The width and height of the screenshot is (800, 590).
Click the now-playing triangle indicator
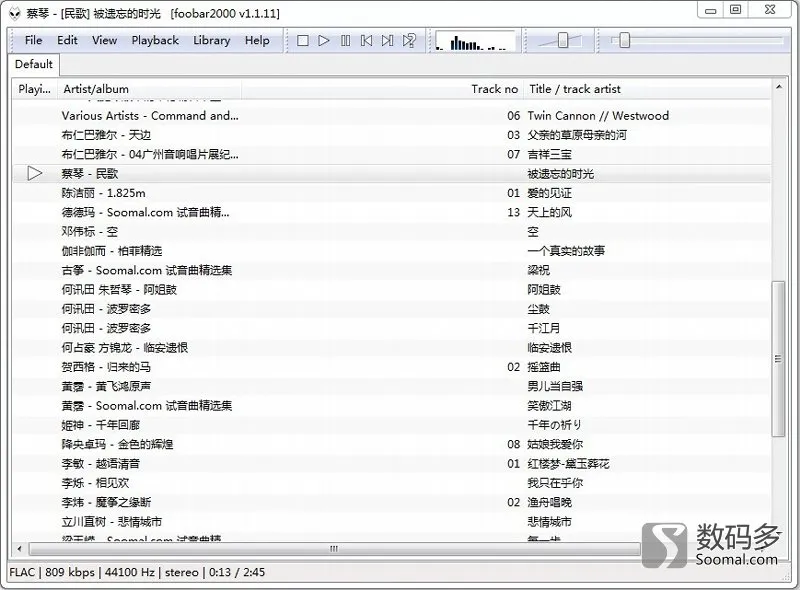tap(35, 174)
